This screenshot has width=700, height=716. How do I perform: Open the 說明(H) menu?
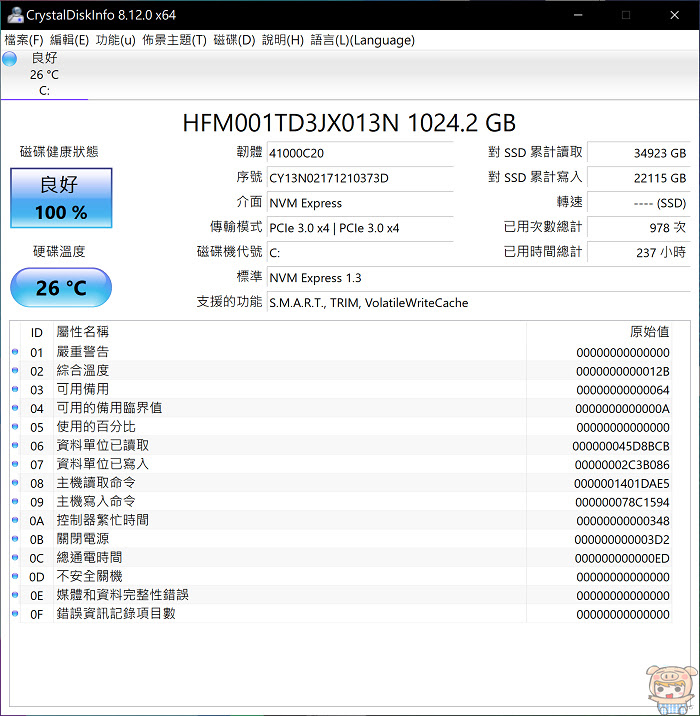[x=283, y=40]
